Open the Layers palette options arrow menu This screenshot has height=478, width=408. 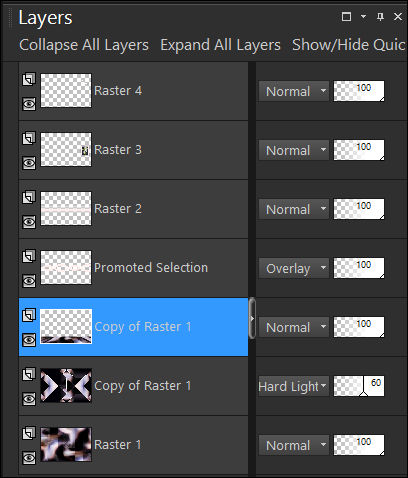pyautogui.click(x=363, y=16)
